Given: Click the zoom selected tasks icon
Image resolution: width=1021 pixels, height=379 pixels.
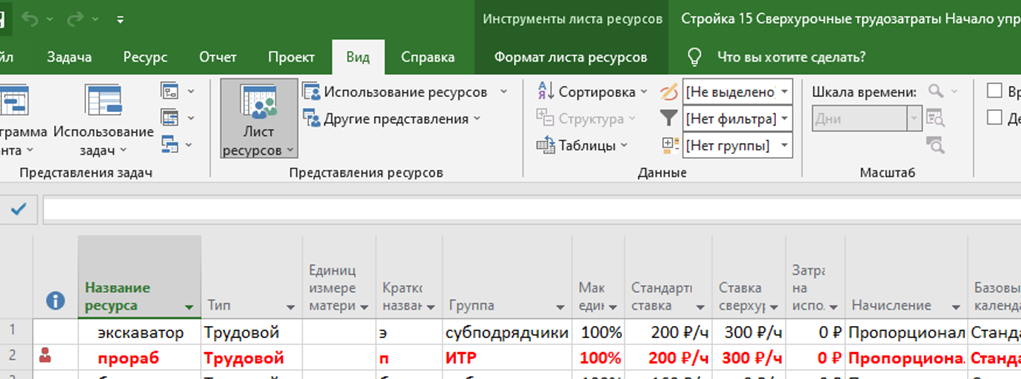Looking at the screenshot, I should pyautogui.click(x=936, y=145).
